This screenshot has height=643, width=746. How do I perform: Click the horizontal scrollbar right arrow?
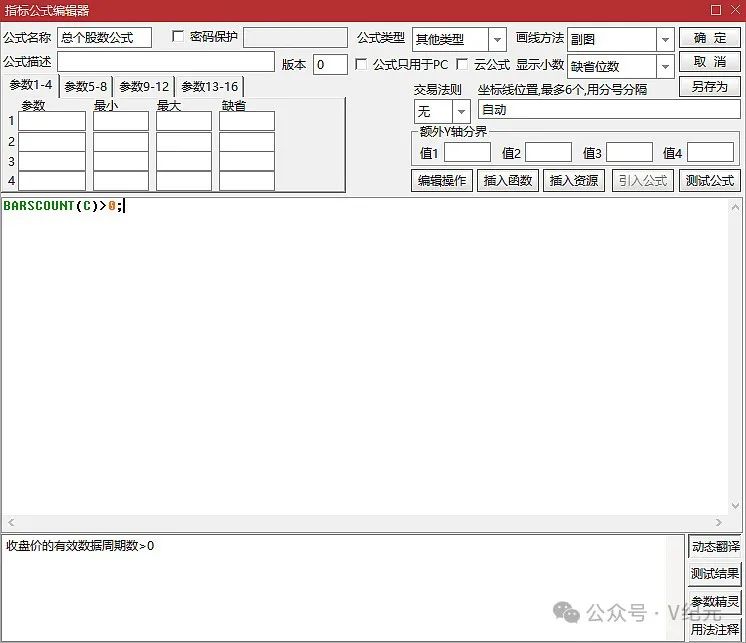click(718, 522)
